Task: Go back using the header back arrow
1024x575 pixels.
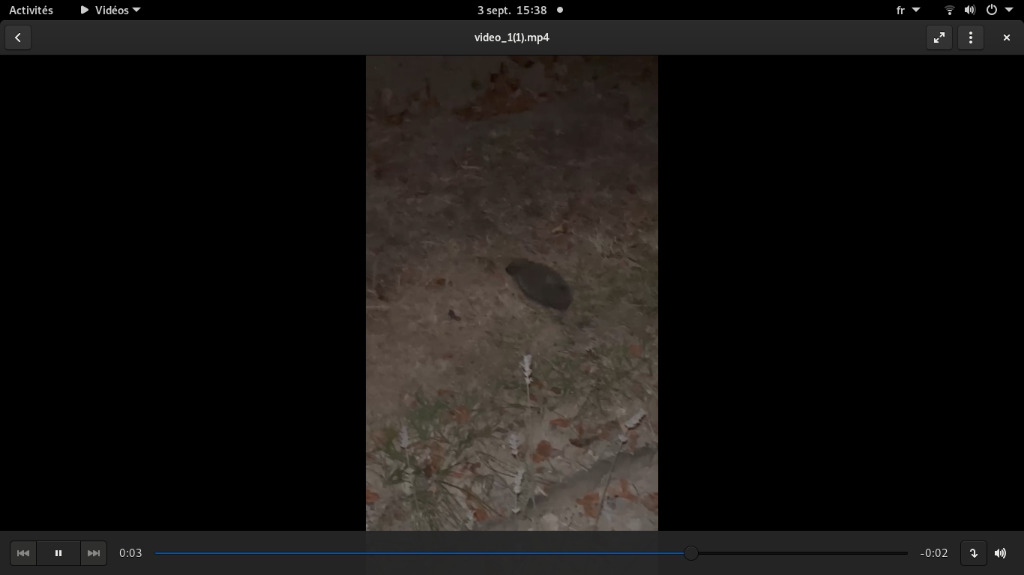Action: [x=17, y=38]
